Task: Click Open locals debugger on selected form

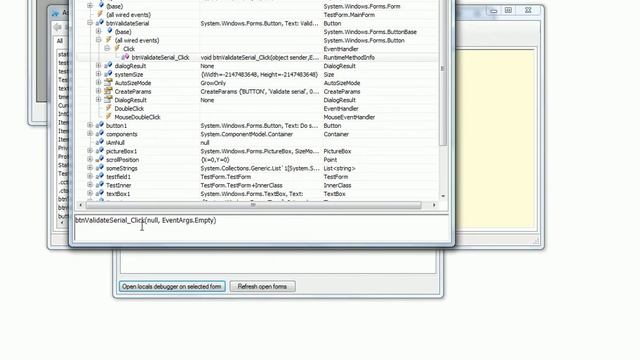Action: pos(172,287)
